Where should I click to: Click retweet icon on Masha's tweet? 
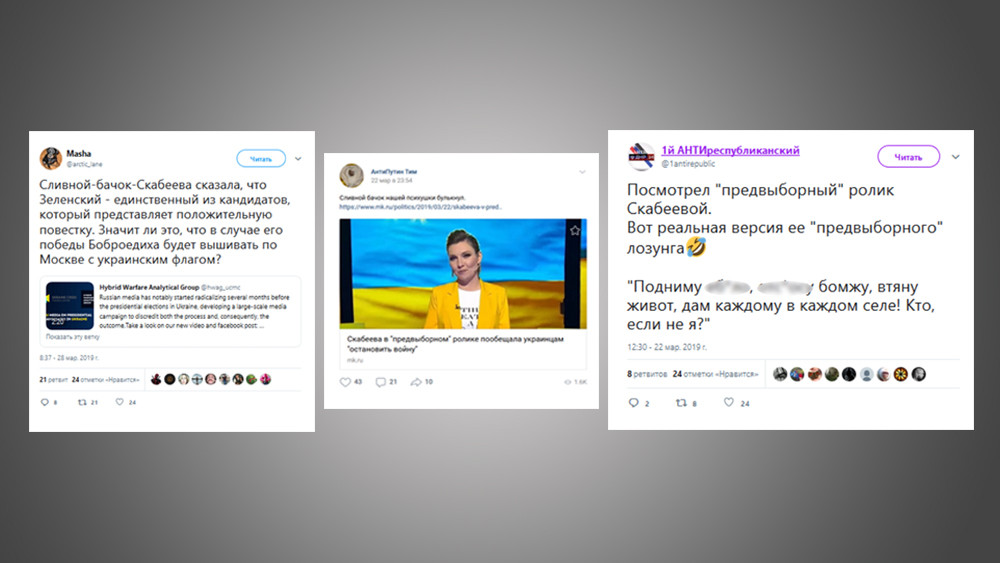click(82, 402)
